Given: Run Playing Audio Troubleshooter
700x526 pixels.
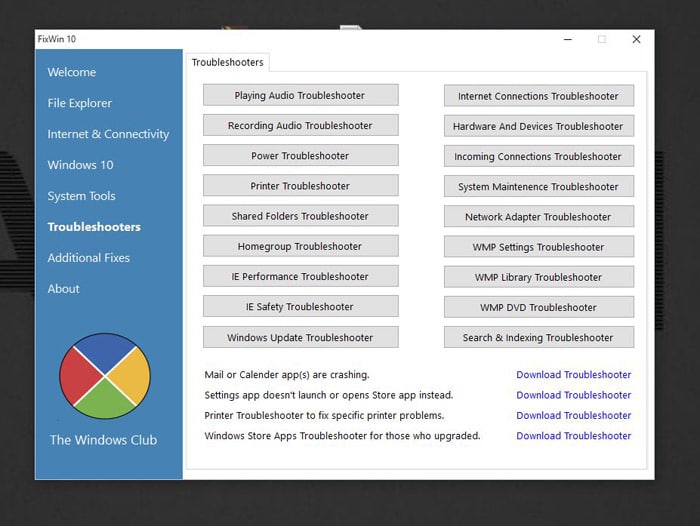Looking at the screenshot, I should [300, 95].
